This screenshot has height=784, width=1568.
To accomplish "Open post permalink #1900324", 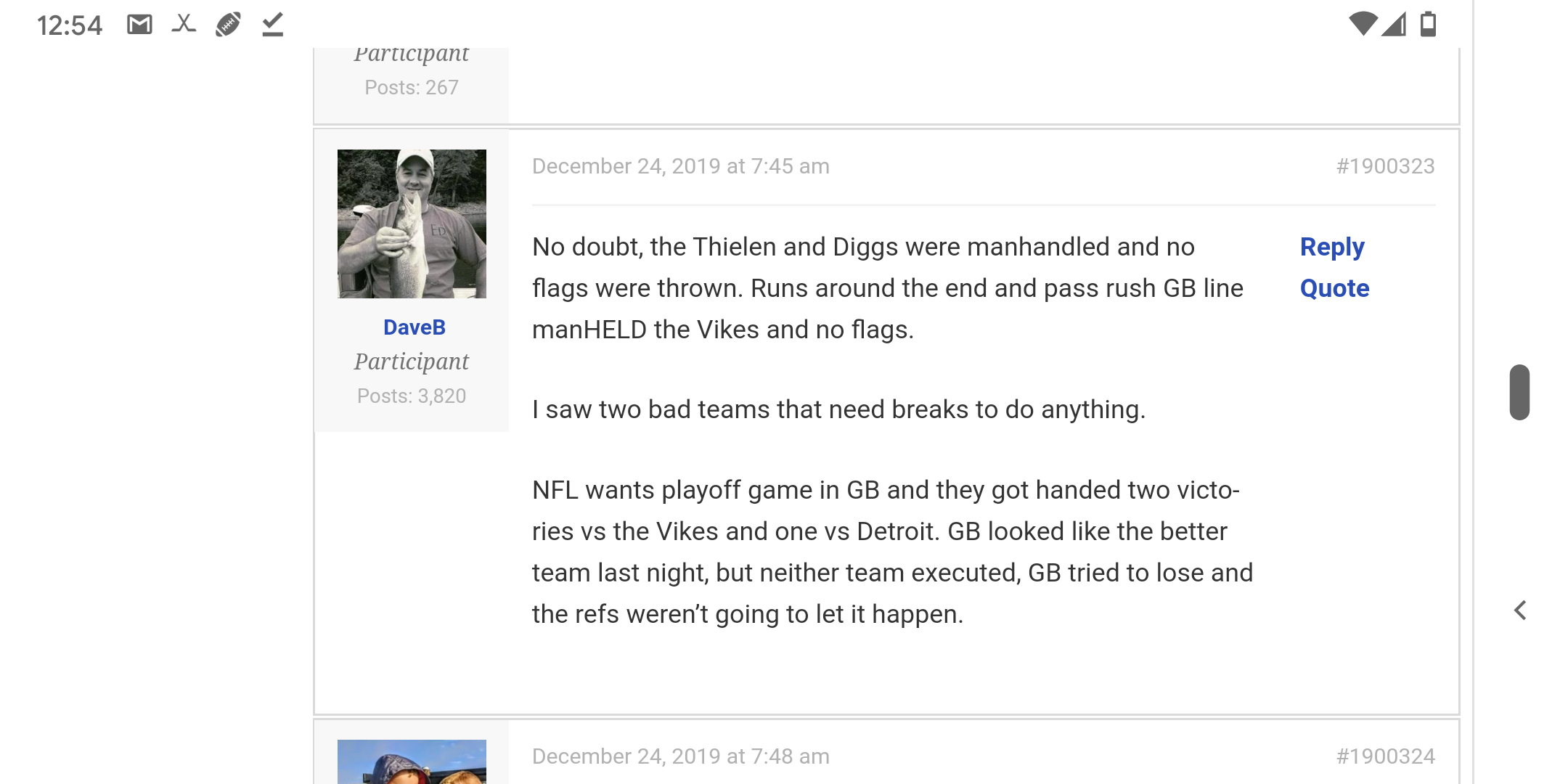I will click(x=1385, y=756).
